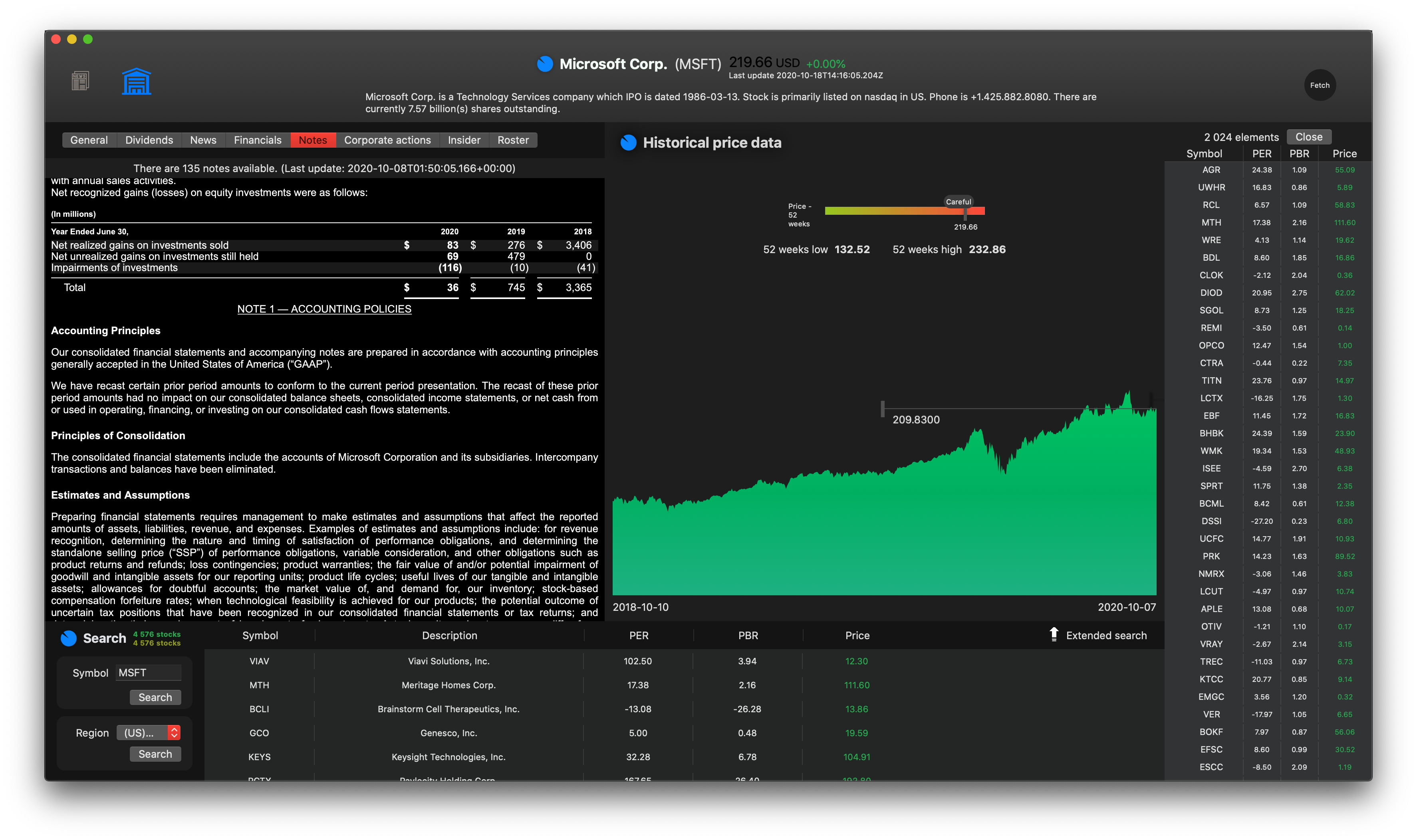Click the 135 notes available status line
The height and width of the screenshot is (840, 1417).
(324, 169)
